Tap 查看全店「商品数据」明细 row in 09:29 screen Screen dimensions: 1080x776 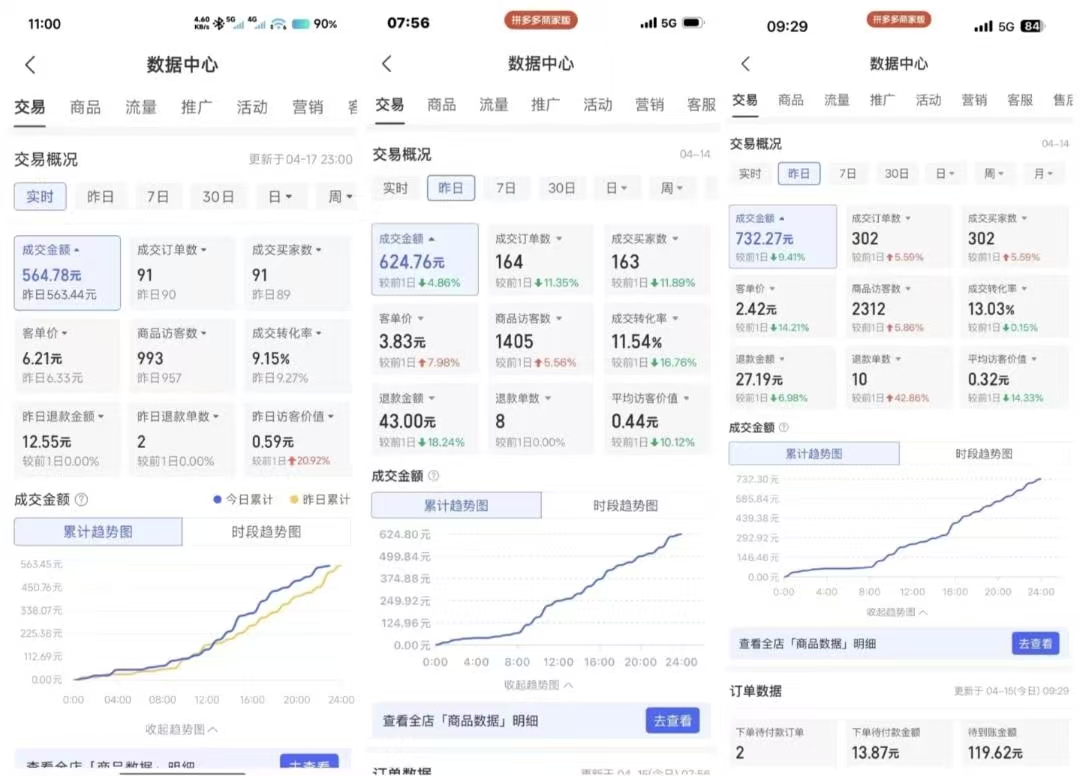coord(900,644)
